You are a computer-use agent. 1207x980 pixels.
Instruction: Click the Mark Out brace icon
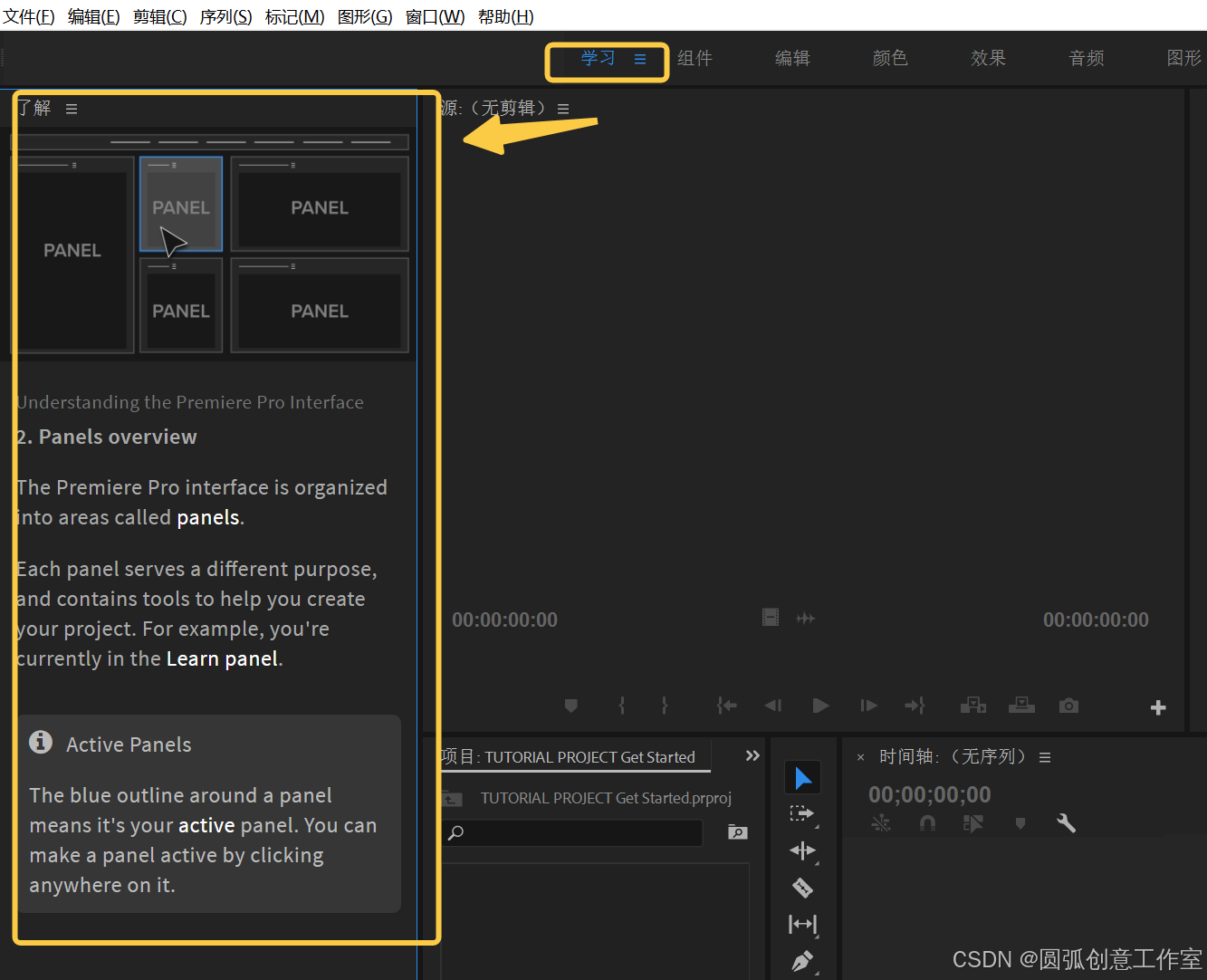(665, 706)
